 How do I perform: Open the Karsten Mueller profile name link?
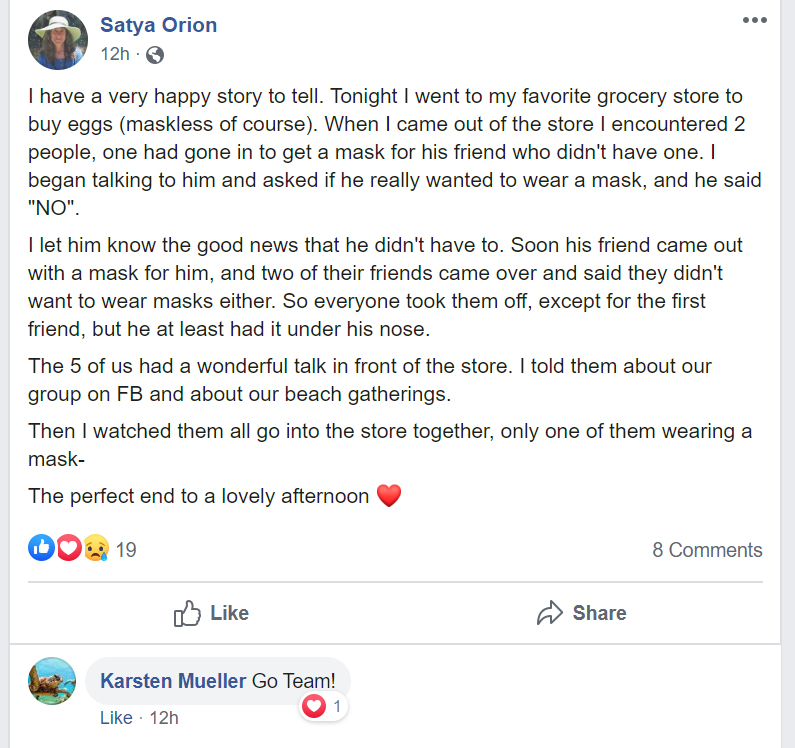pos(173,681)
